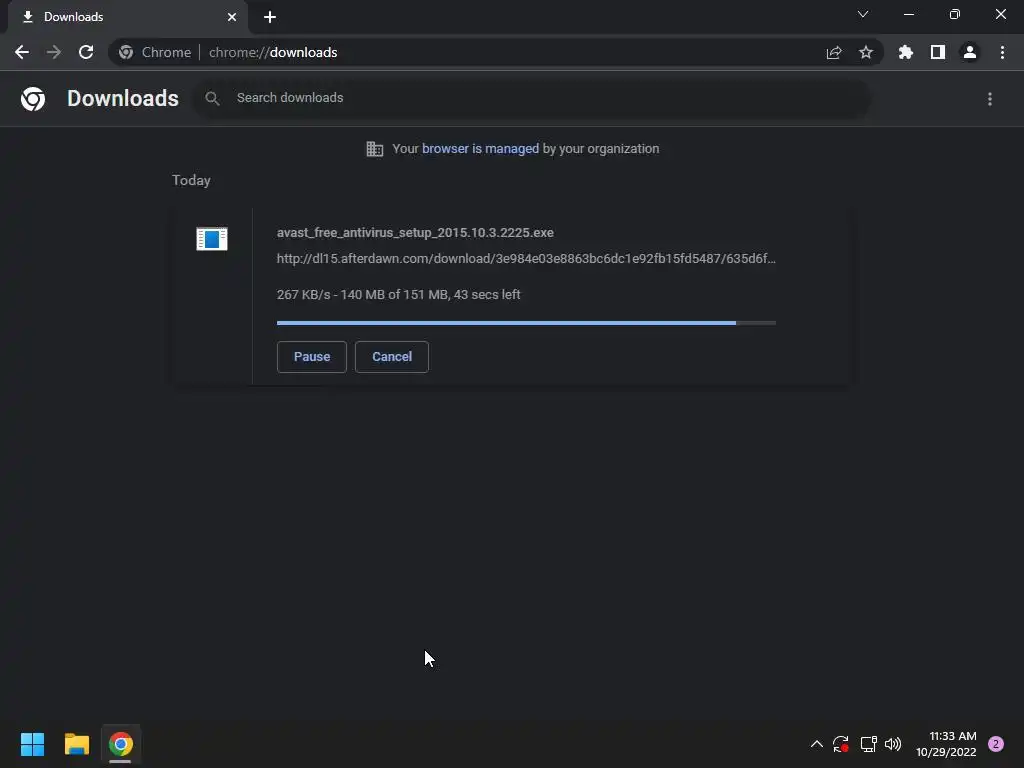1024x768 pixels.
Task: Click the managed organization building icon
Action: pos(375,149)
